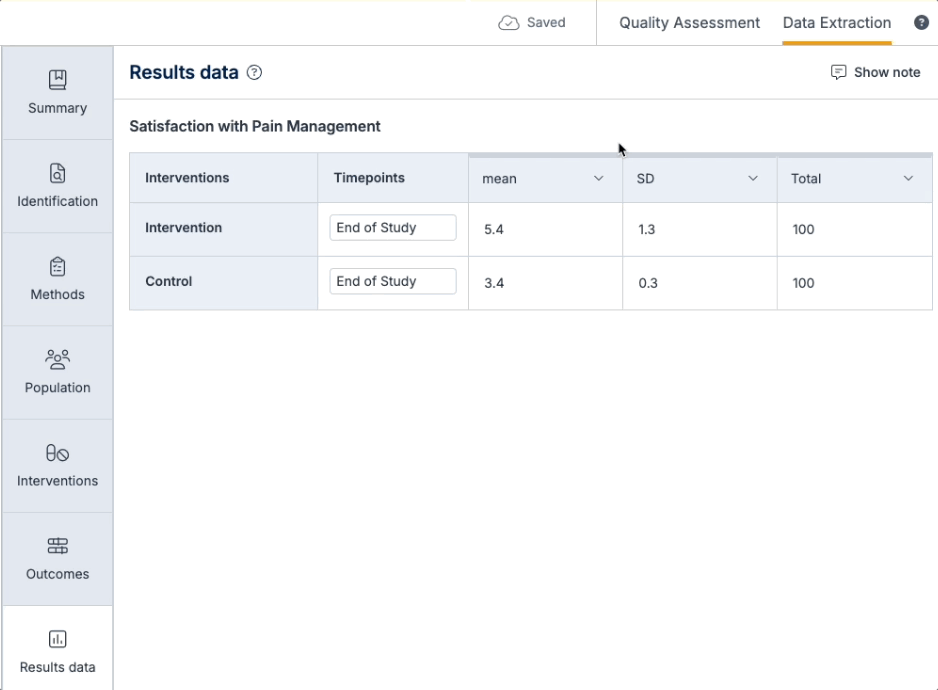Edit the Control End of Study timepoint field

tap(392, 282)
